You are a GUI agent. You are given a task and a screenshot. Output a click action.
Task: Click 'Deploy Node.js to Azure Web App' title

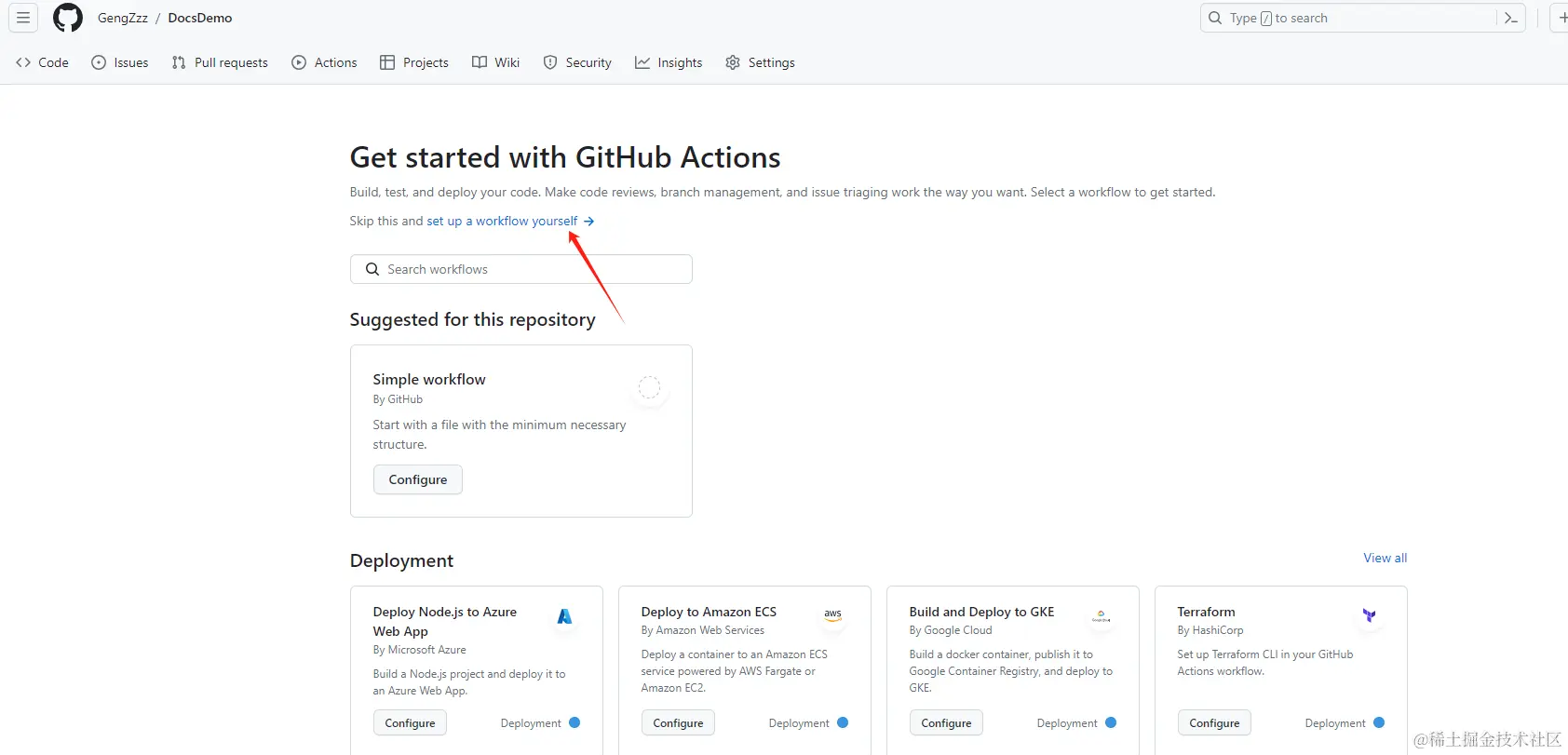pyautogui.click(x=445, y=621)
